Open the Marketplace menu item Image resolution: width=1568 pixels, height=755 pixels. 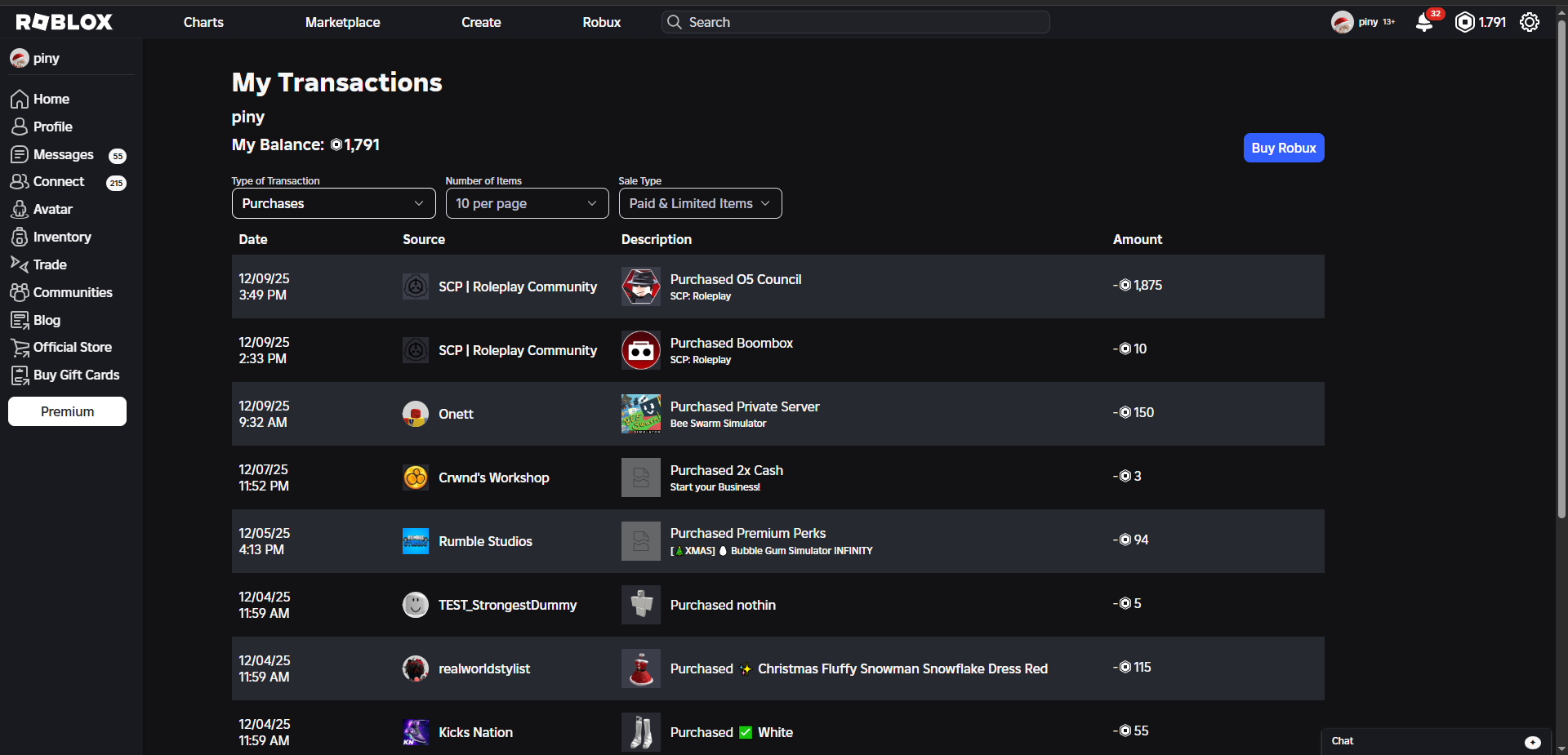pos(343,22)
